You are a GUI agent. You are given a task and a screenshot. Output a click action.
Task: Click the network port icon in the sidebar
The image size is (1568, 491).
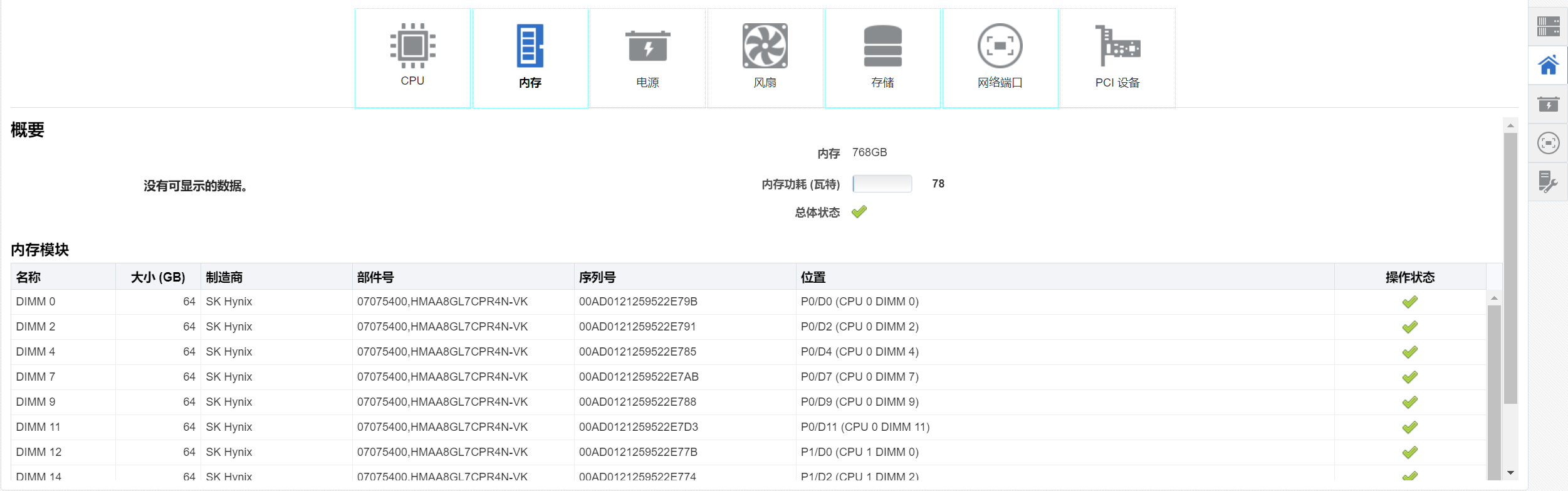pos(1548,143)
